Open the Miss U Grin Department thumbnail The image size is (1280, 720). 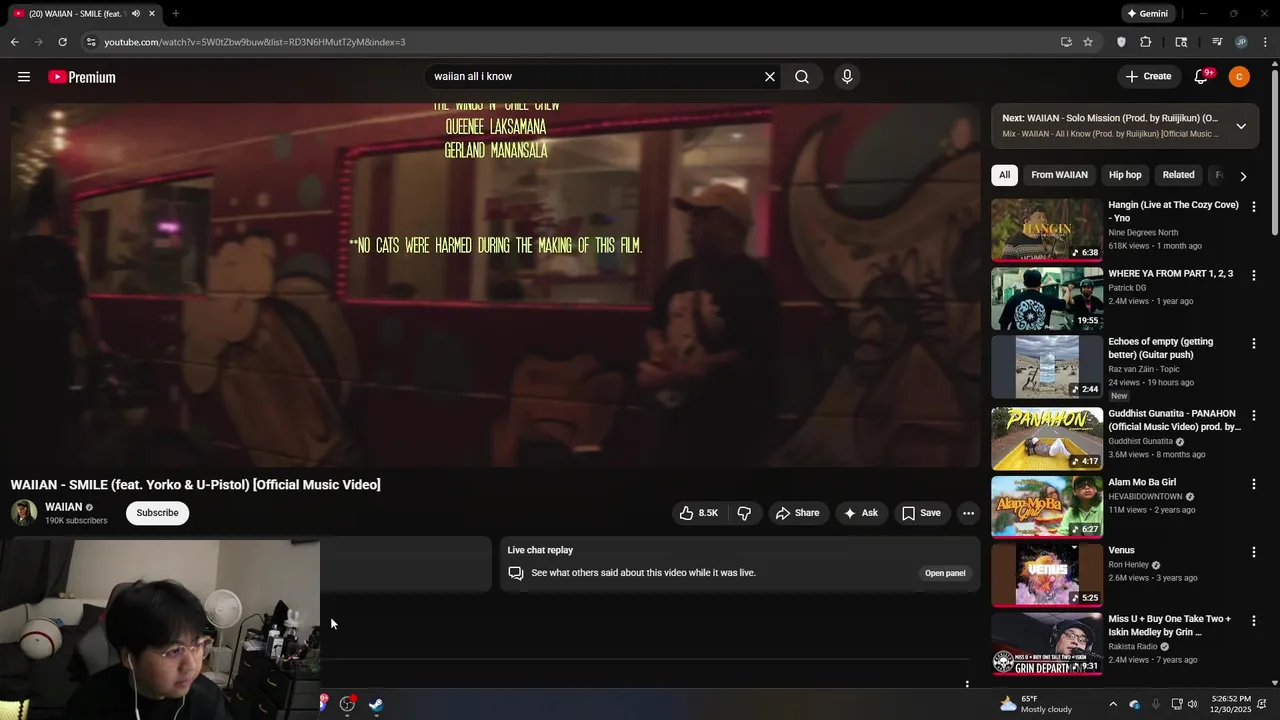pos(1047,644)
